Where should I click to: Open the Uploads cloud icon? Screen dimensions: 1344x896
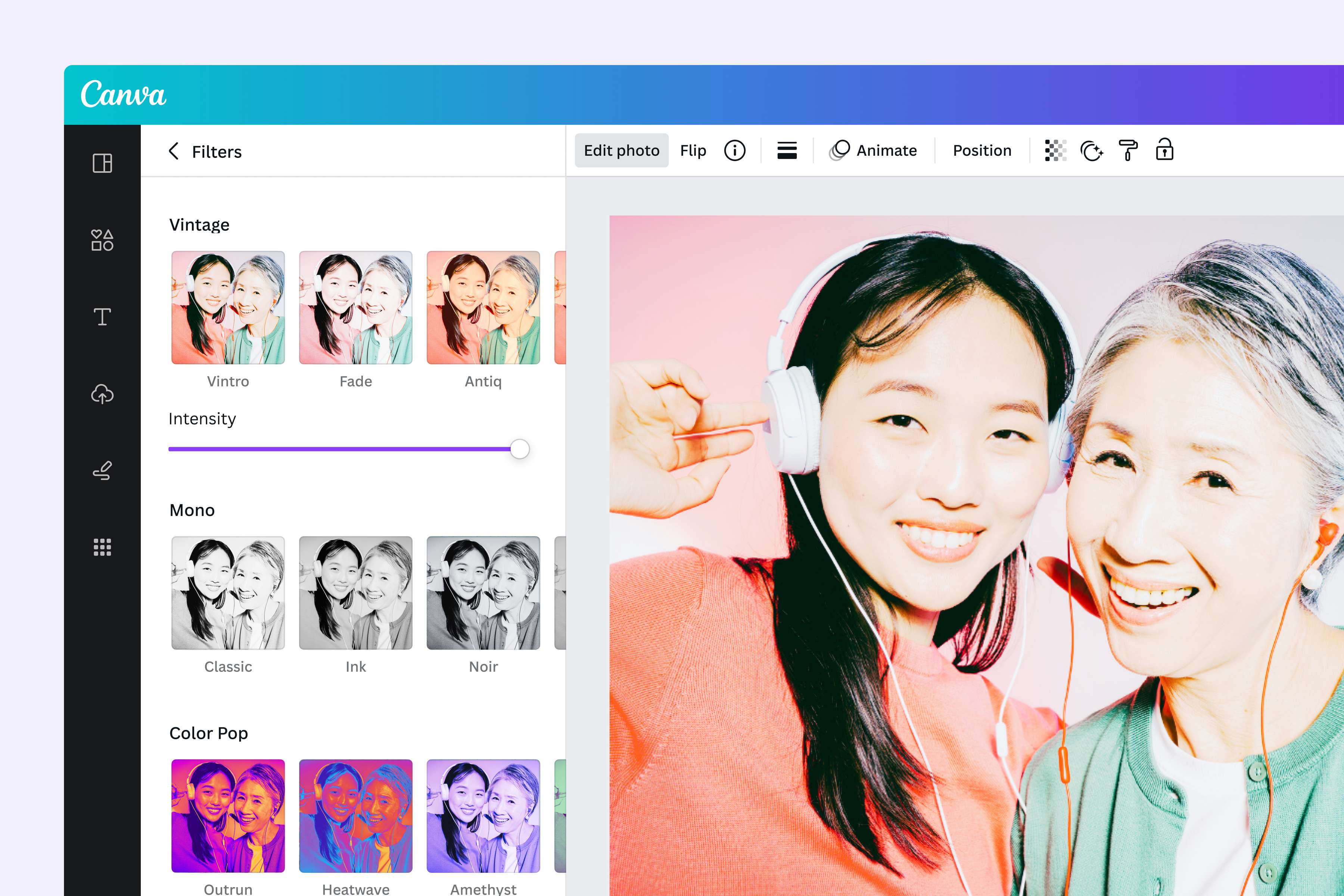tap(102, 394)
